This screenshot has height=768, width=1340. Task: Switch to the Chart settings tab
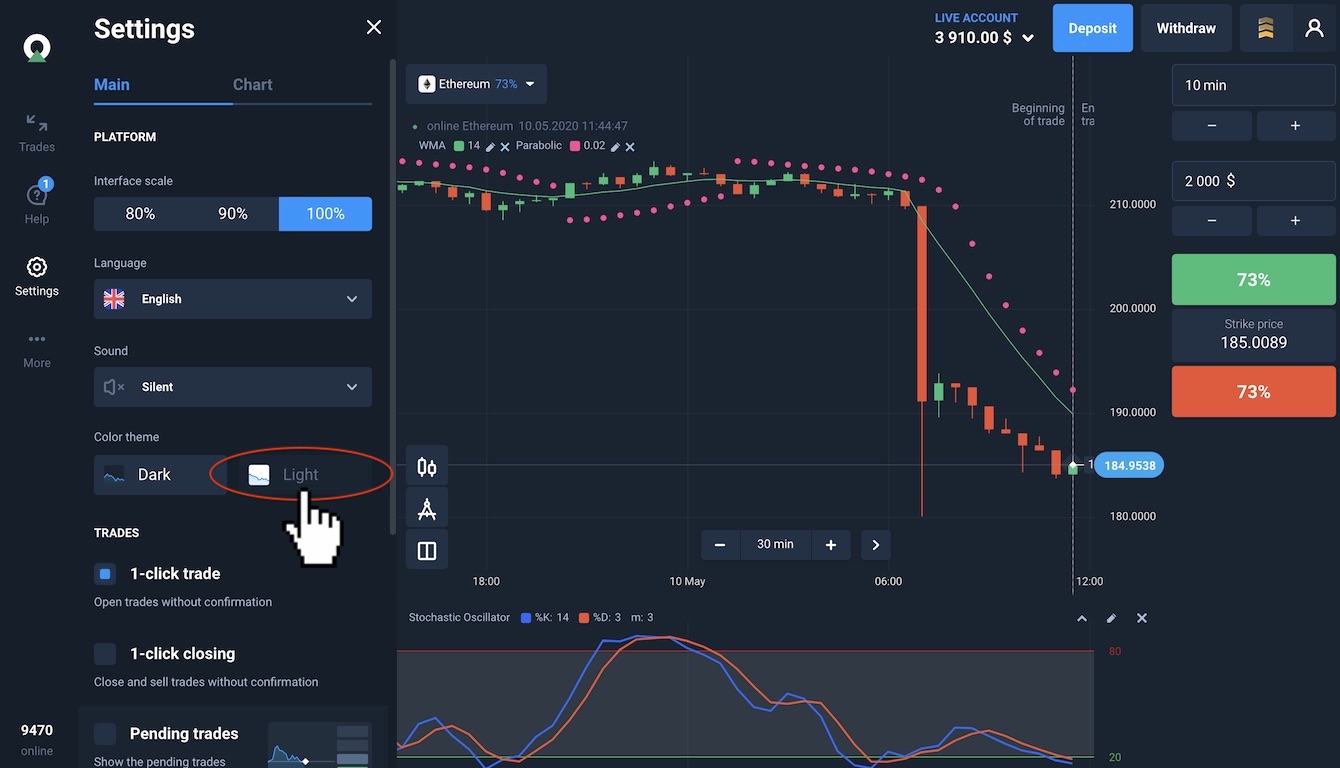click(252, 85)
